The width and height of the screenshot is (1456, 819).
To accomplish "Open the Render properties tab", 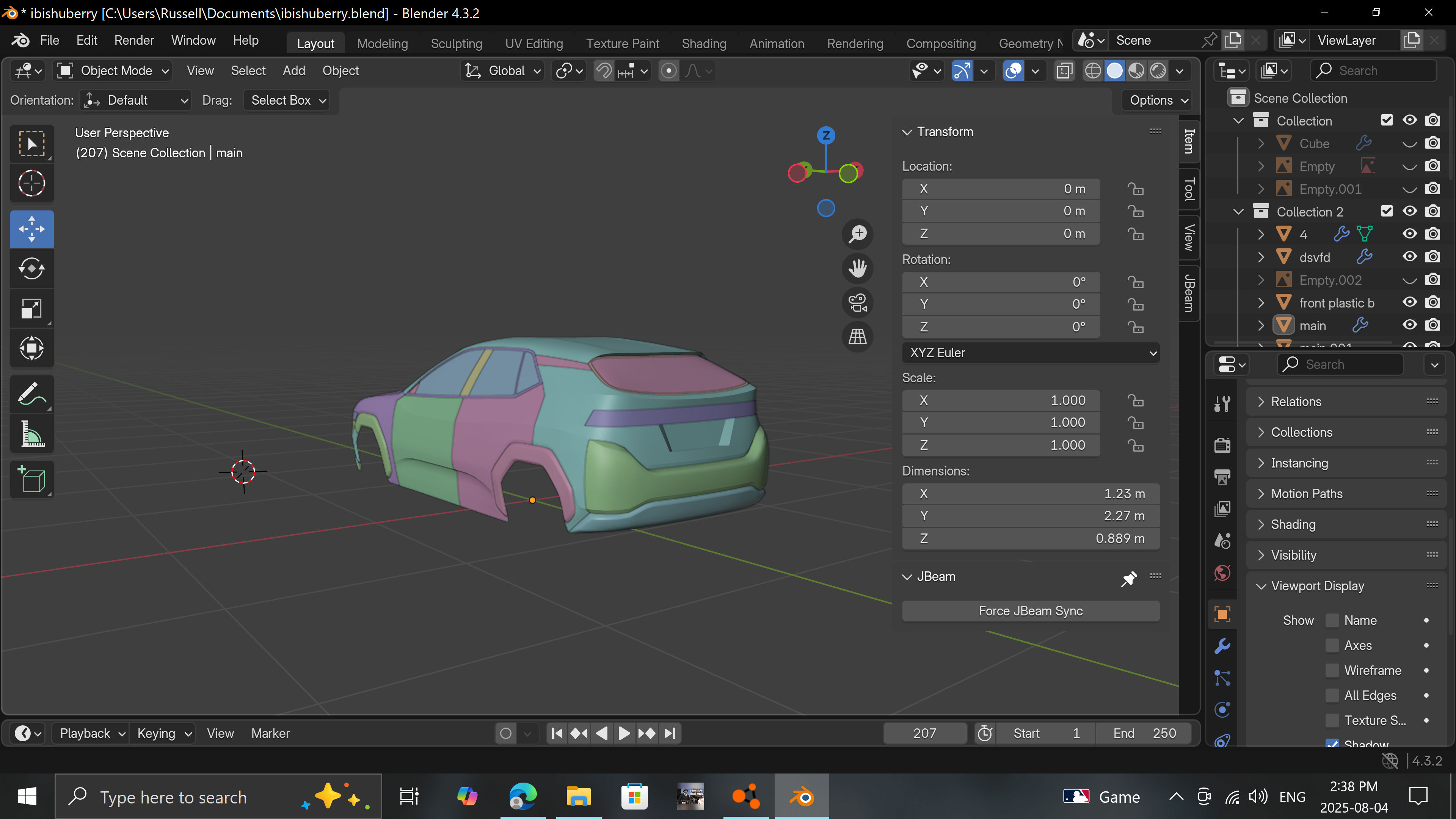I will pyautogui.click(x=1222, y=445).
